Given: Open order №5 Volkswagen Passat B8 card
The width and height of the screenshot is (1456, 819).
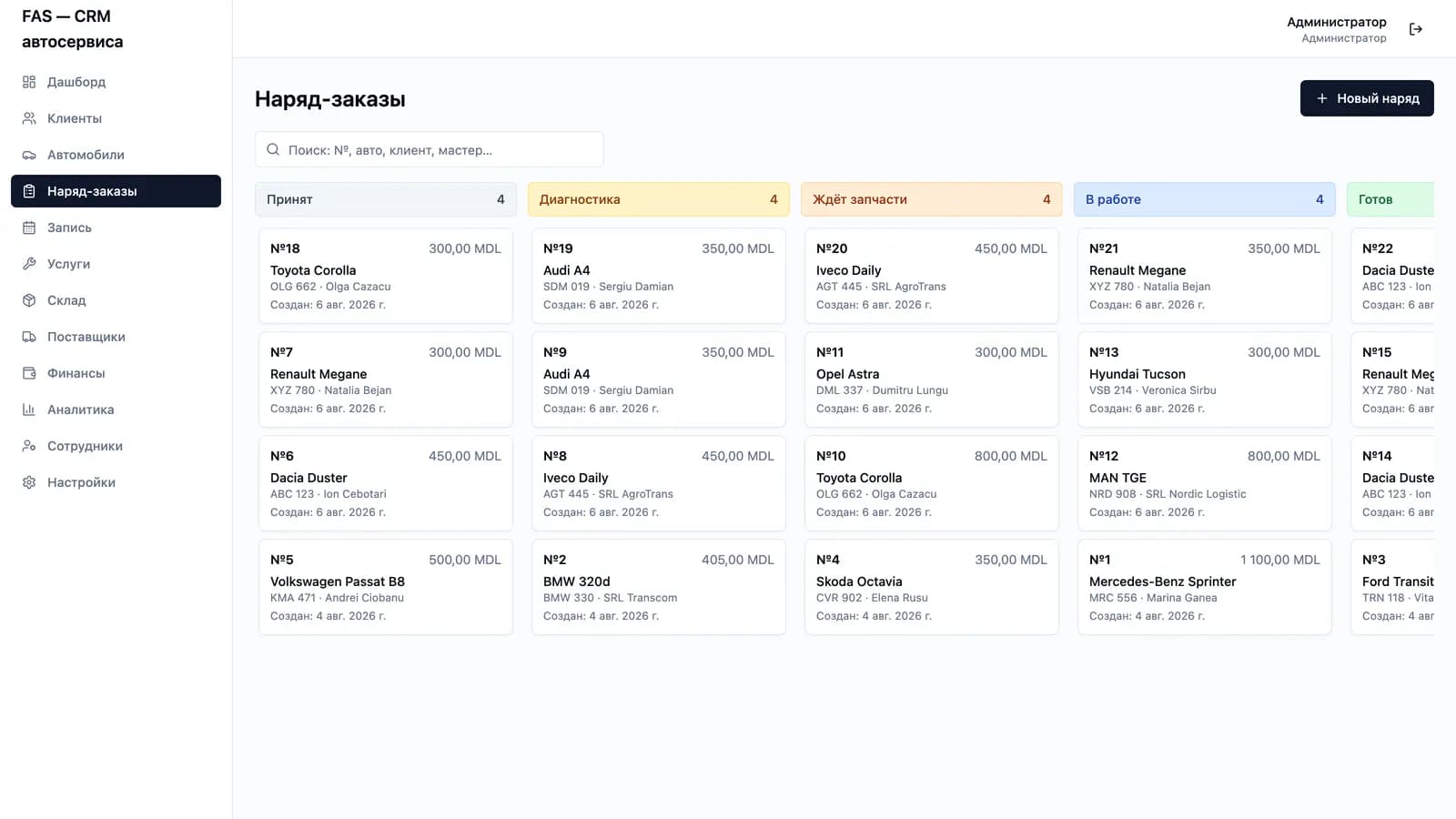Looking at the screenshot, I should [x=386, y=587].
